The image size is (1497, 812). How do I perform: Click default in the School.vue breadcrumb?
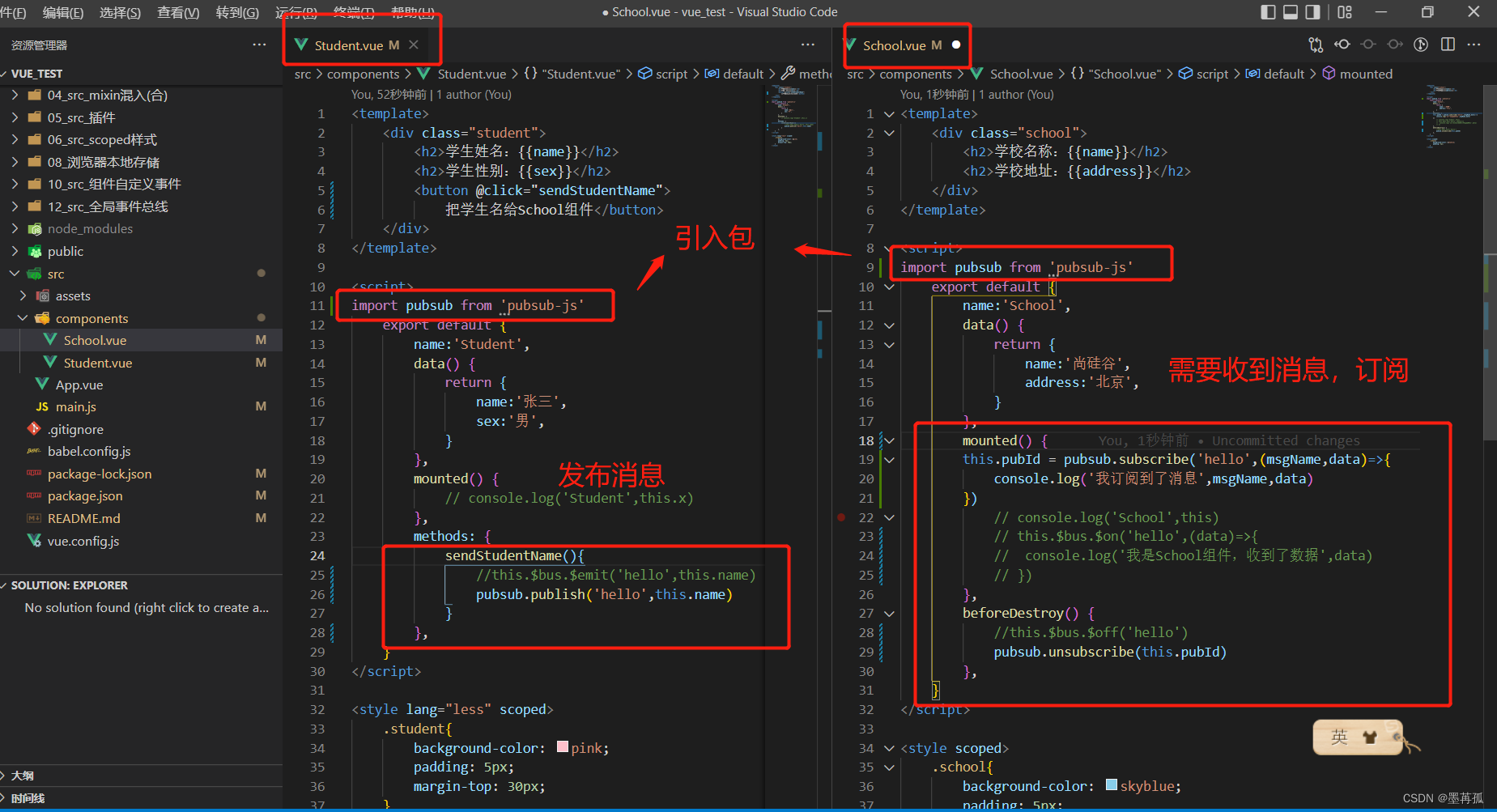(x=1283, y=74)
